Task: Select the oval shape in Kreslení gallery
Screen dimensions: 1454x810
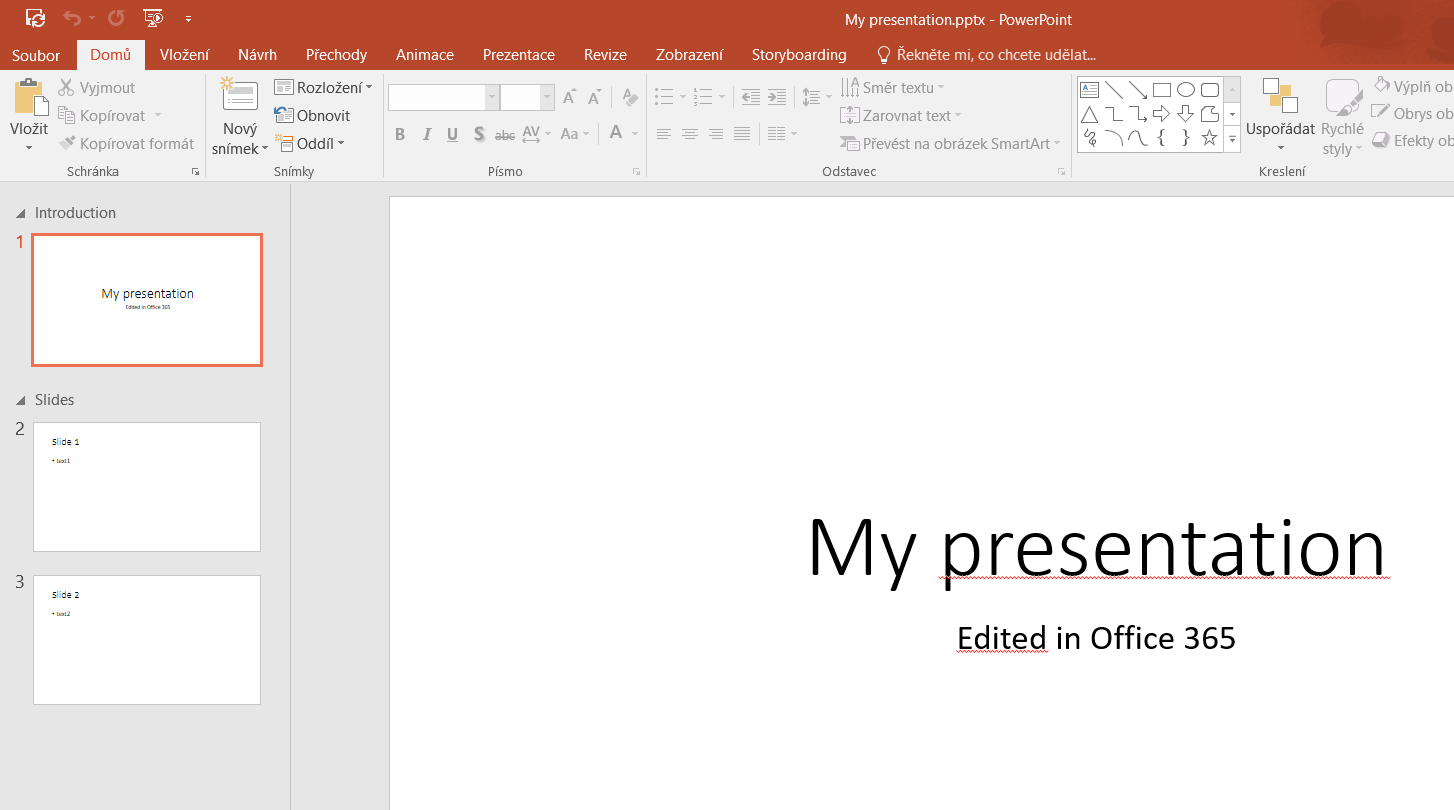Action: [1186, 89]
